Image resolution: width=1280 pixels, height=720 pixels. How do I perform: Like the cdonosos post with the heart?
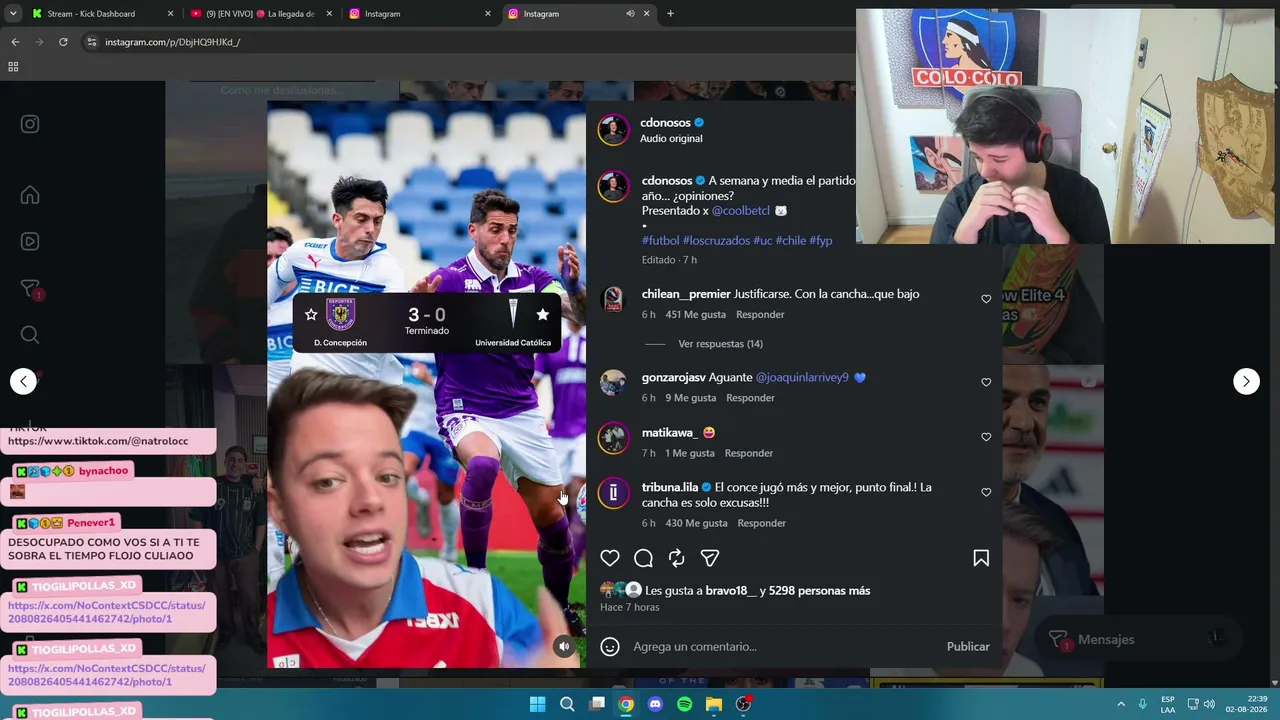(x=610, y=558)
